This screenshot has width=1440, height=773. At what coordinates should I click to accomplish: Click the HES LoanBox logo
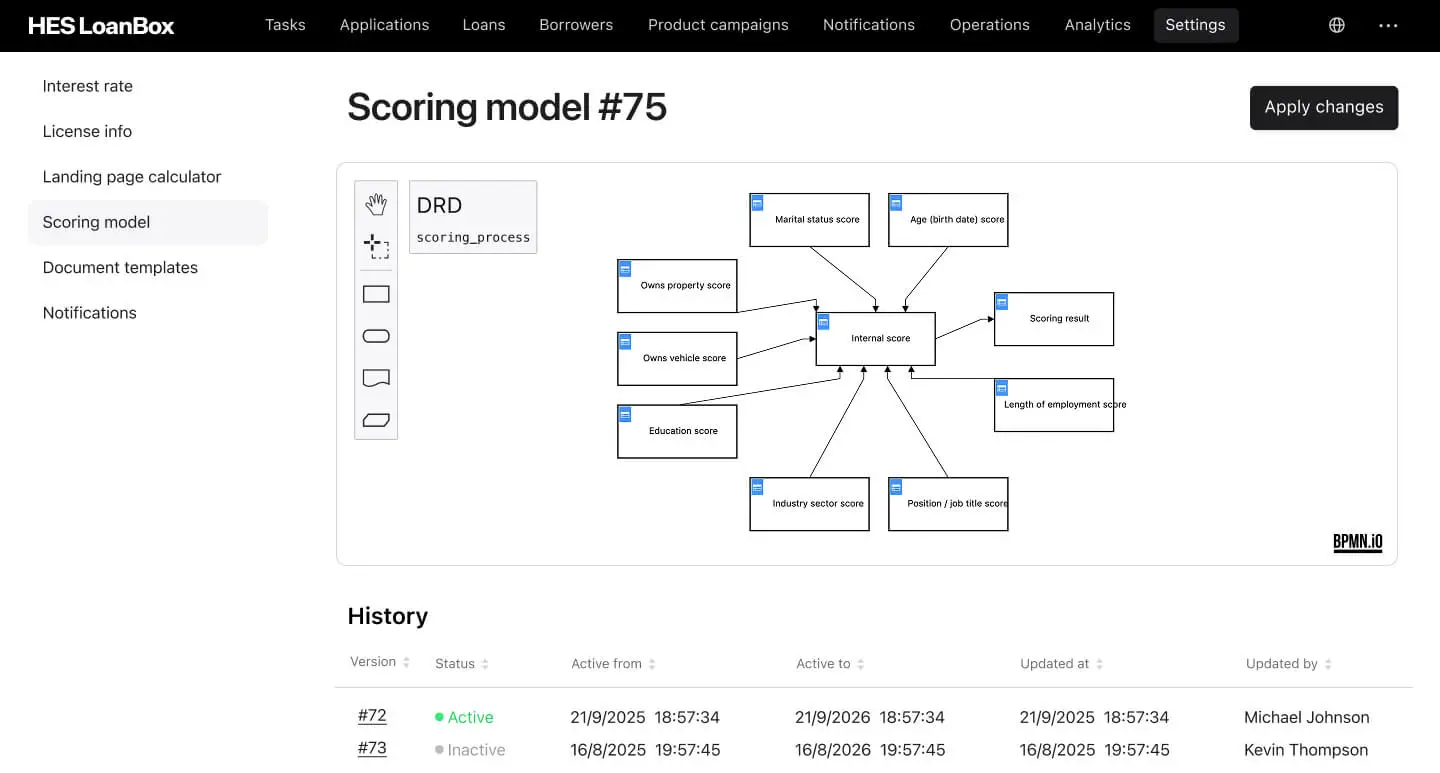pyautogui.click(x=101, y=25)
